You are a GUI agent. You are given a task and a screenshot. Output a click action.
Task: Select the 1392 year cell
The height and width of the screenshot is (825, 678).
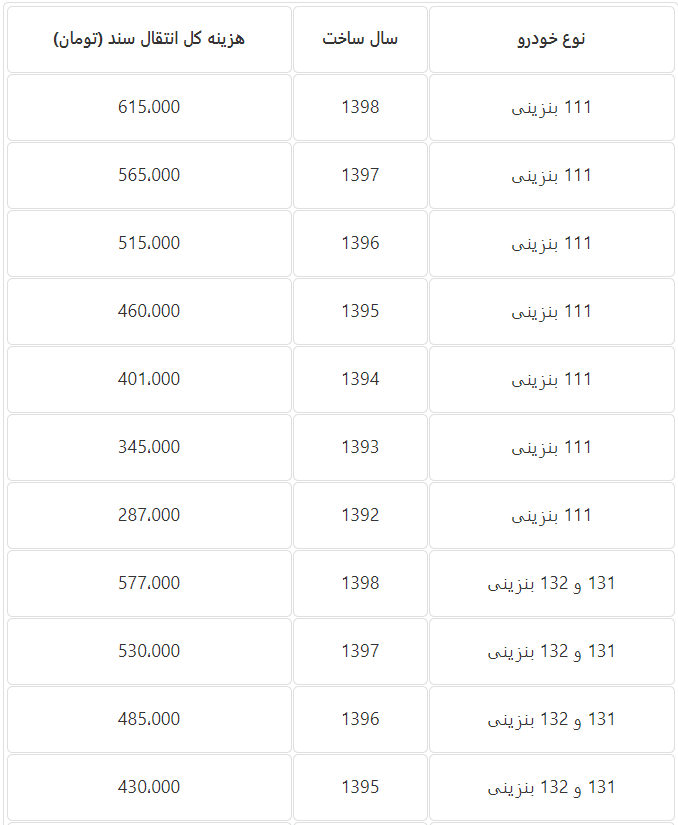[x=360, y=515]
